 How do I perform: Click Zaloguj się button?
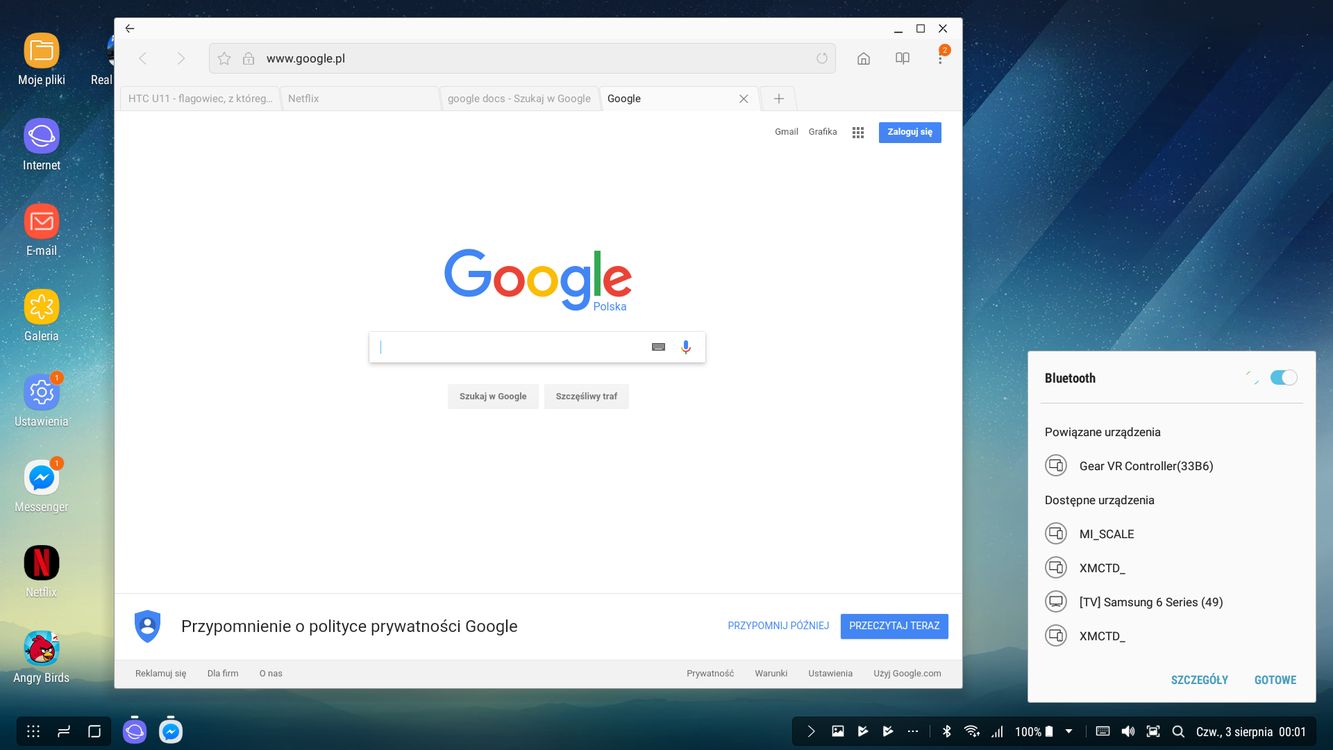point(910,132)
